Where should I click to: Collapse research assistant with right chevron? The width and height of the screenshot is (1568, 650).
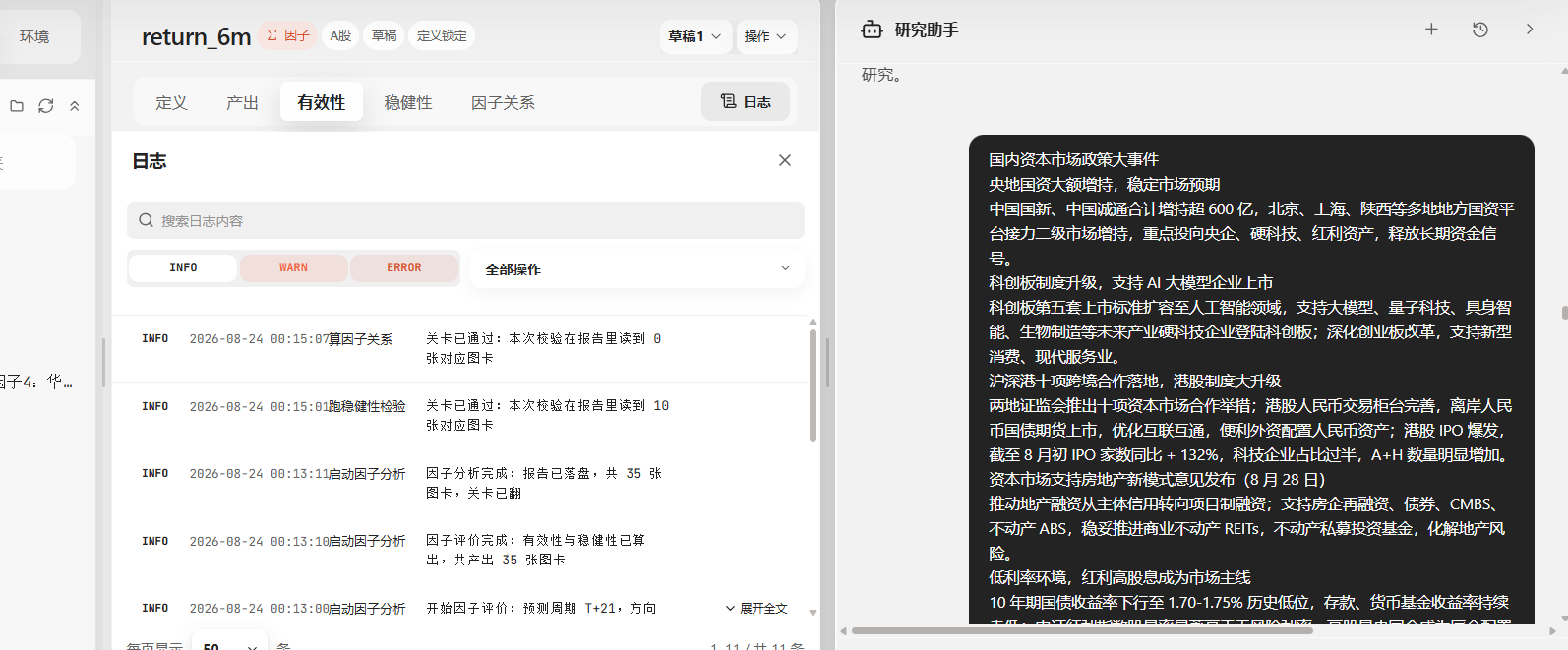point(1530,30)
